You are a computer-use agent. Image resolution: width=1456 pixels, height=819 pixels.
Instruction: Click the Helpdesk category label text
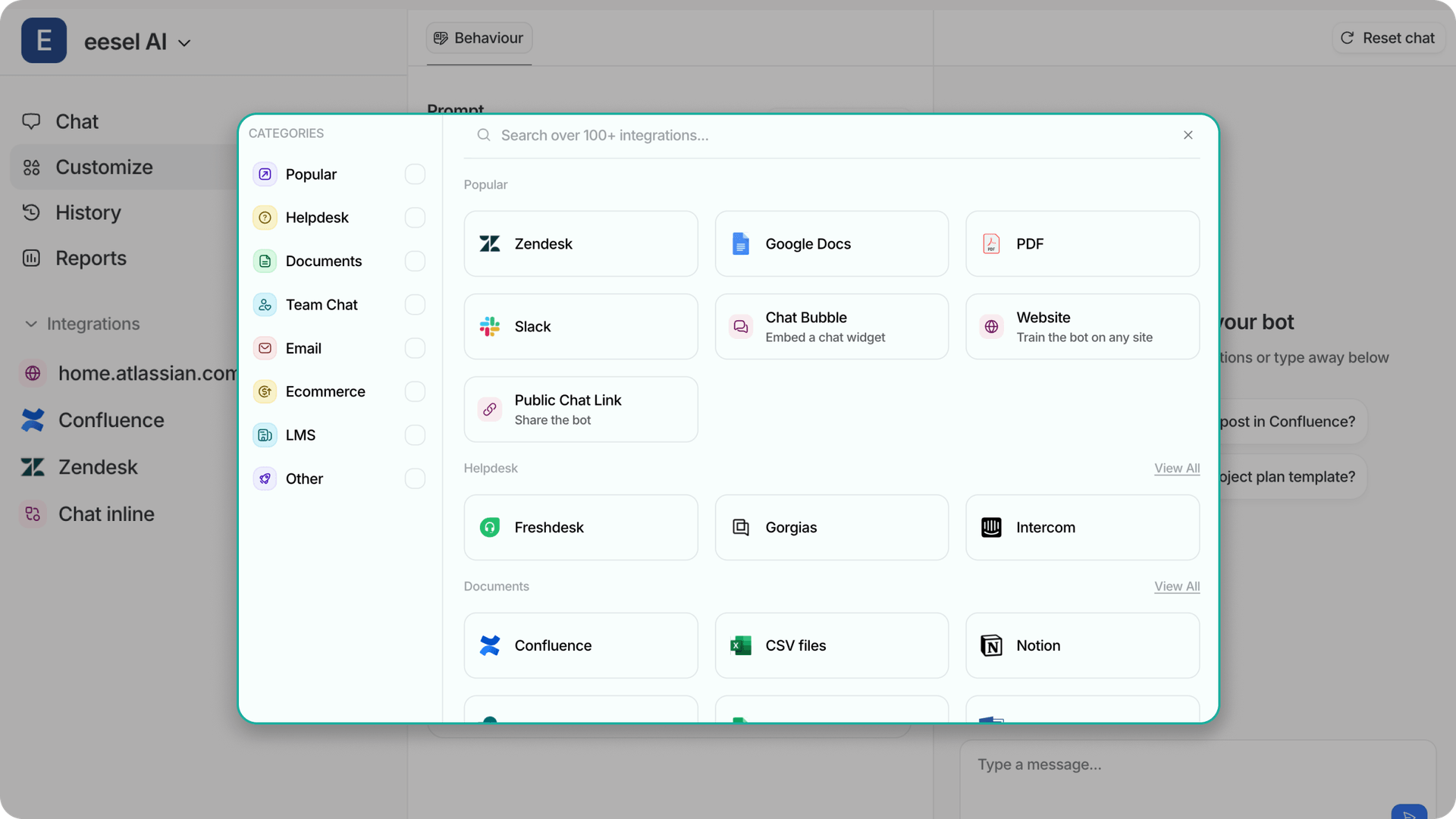317,218
